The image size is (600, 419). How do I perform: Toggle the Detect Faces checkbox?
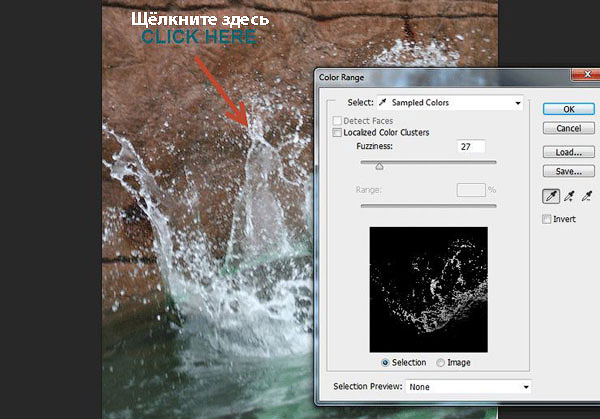[337, 121]
